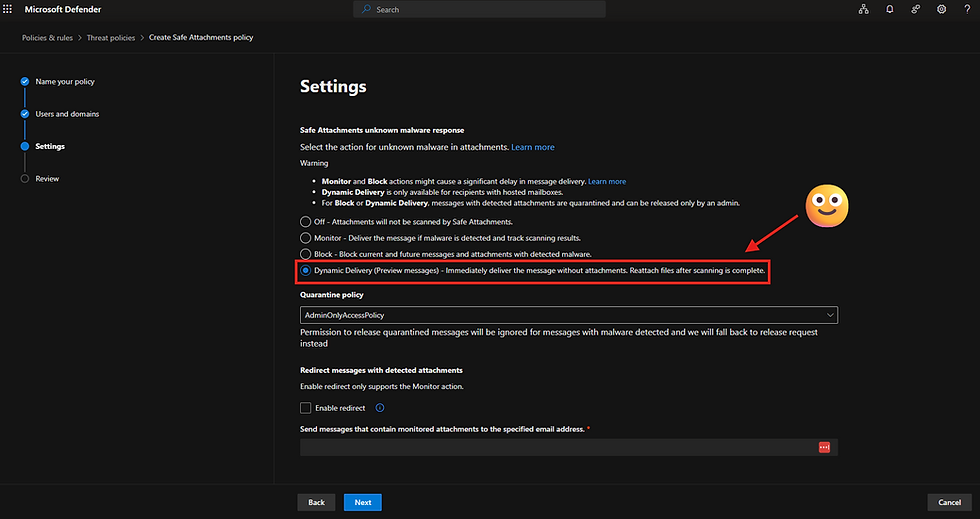The height and width of the screenshot is (519, 980).
Task: Open Learn more link about delivery delay
Action: (x=607, y=181)
